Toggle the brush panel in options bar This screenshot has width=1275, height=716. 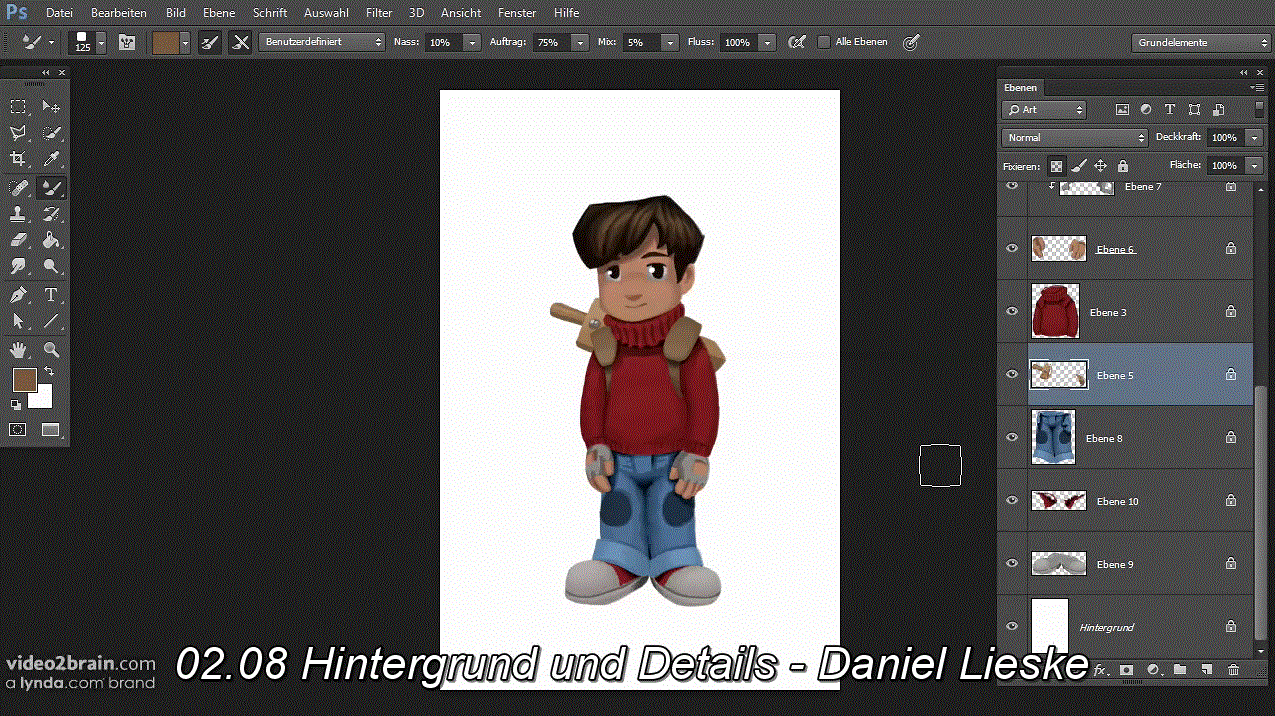click(x=127, y=42)
